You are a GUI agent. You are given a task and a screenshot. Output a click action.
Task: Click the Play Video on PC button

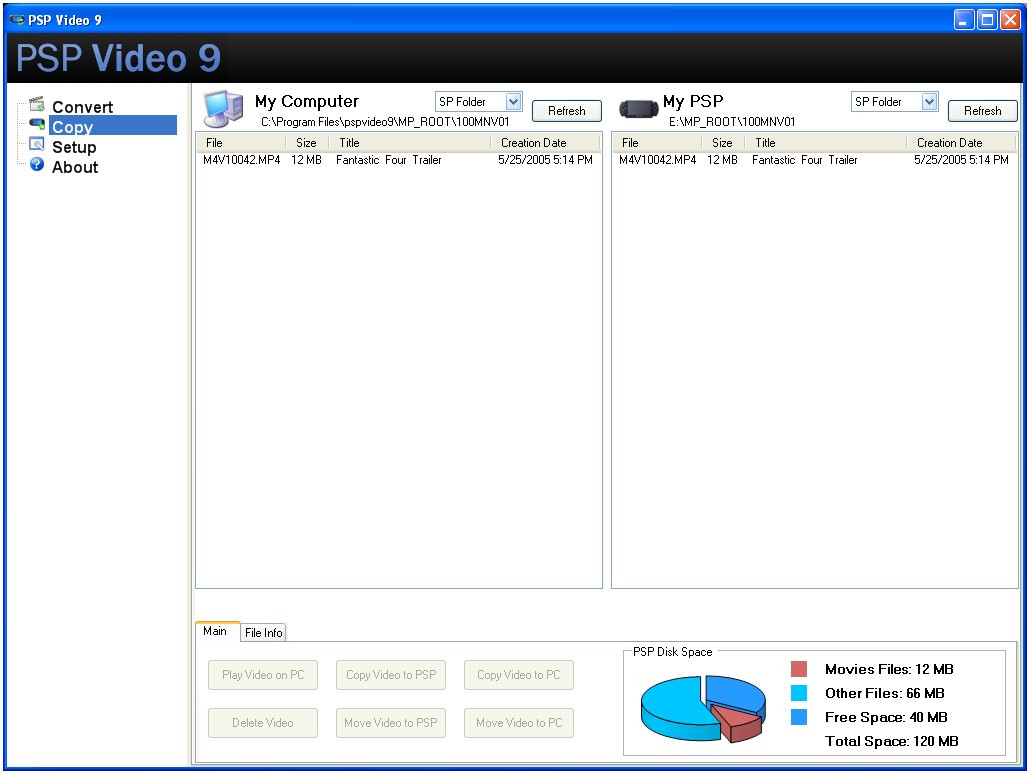[263, 675]
